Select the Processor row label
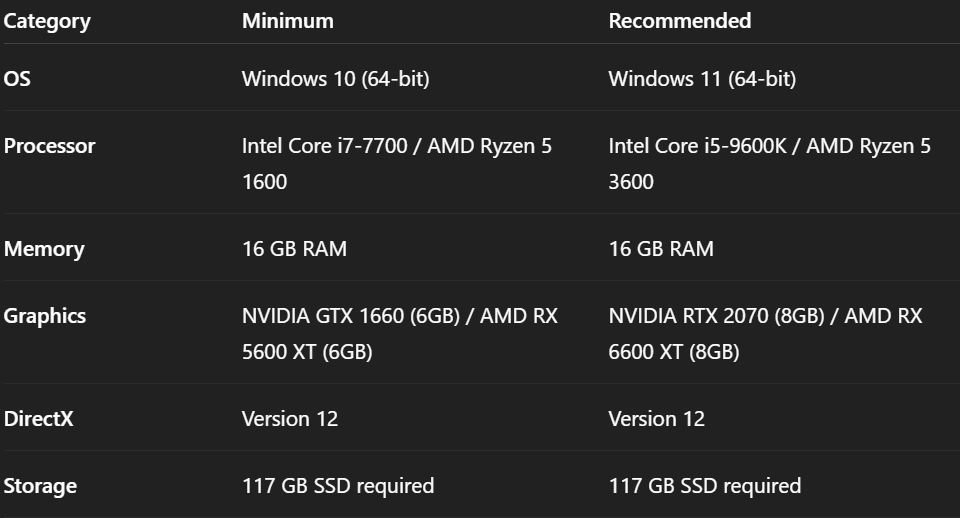960x518 pixels. coord(50,146)
